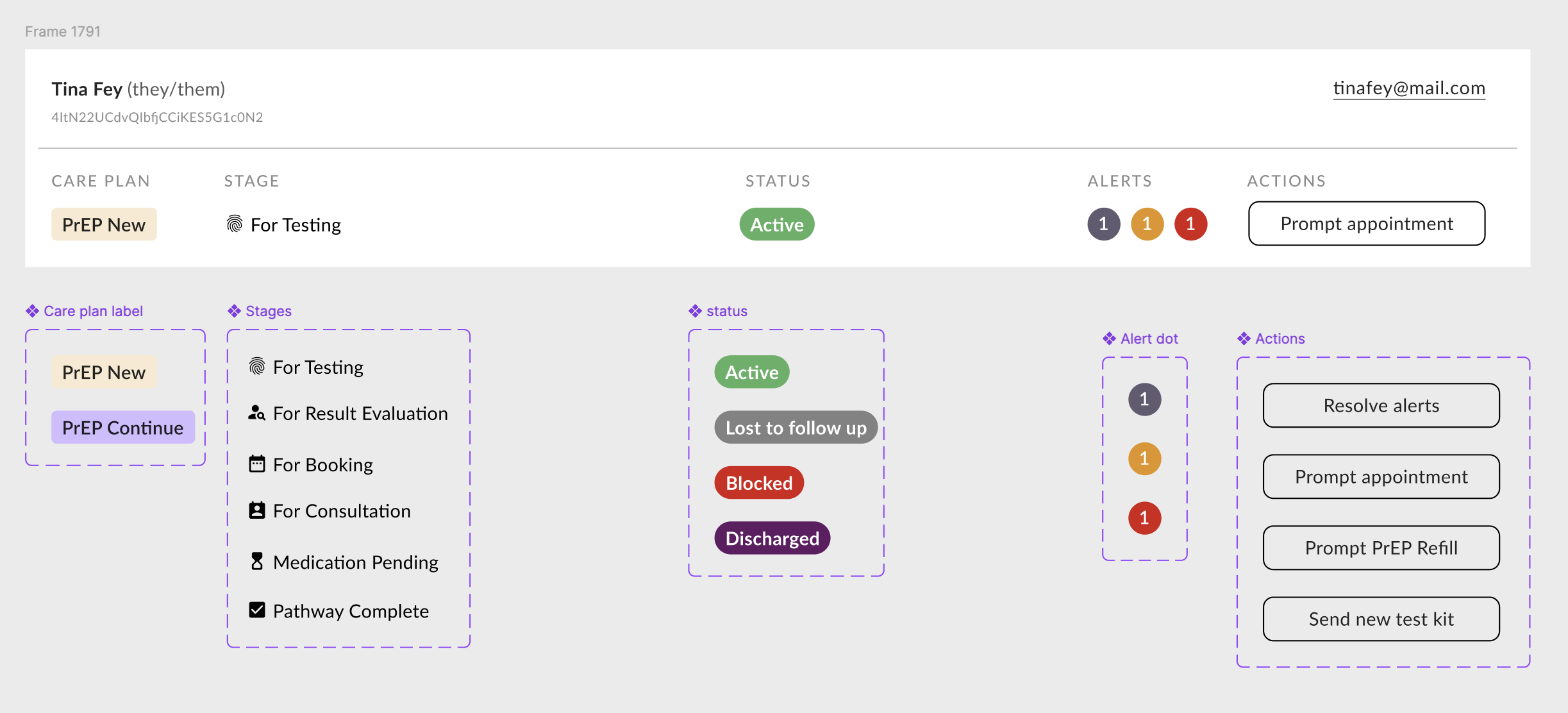This screenshot has height=713, width=1568.
Task: Select the Lost to follow up status pill
Action: point(796,427)
